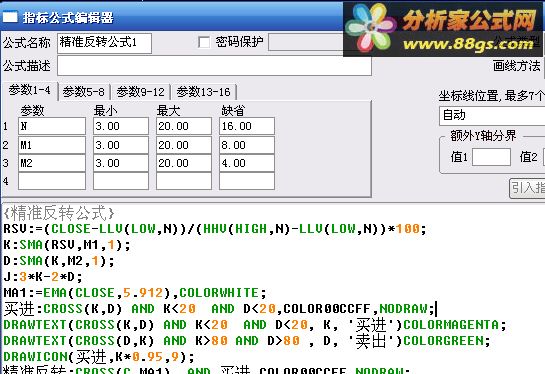This screenshot has height=374, width=545.
Task: Click the K:SMA(RSV,M1,1); line
Action: [67, 245]
